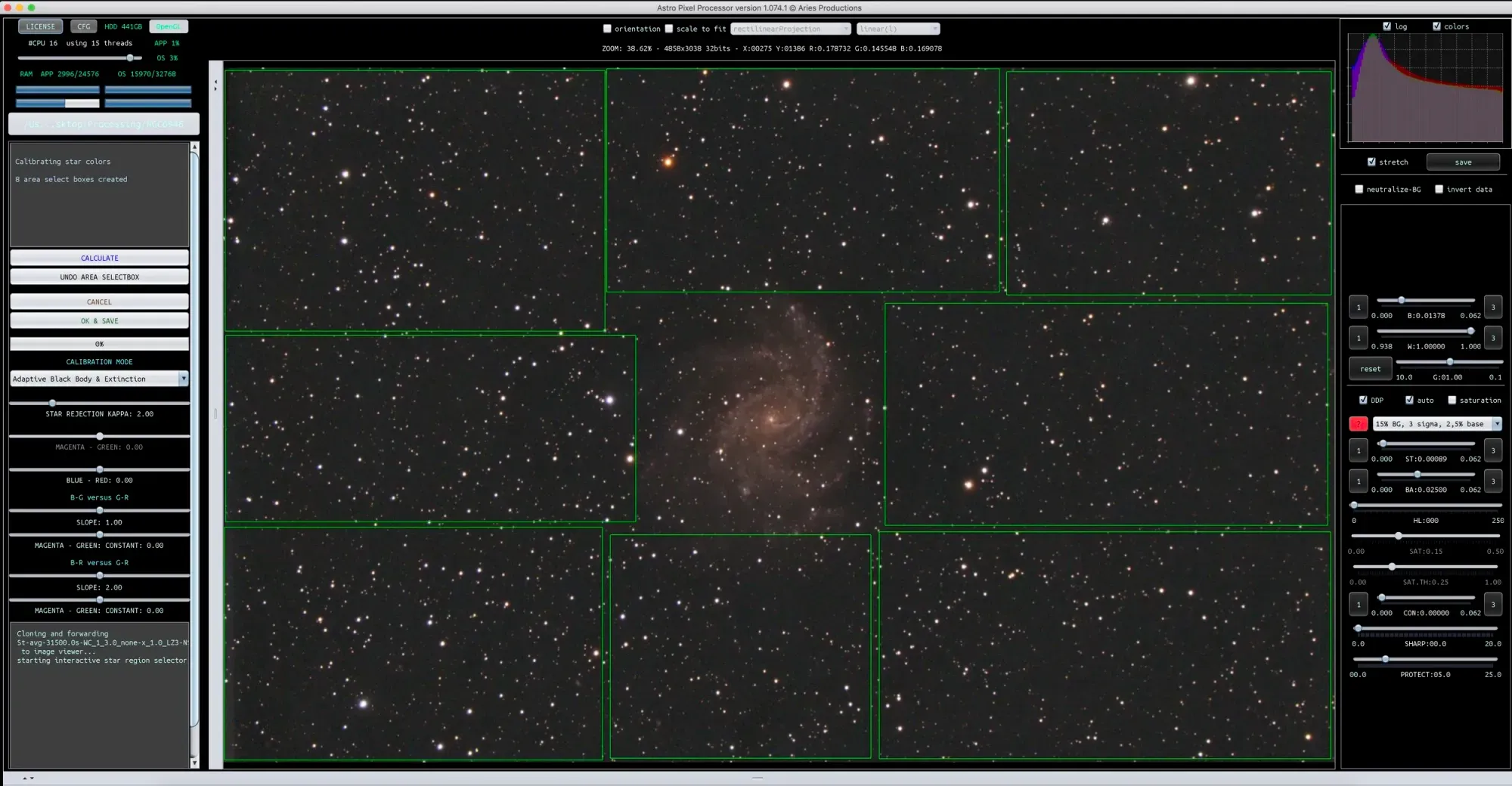
Task: Click the panel collapse arrows left of image
Action: tap(215, 85)
